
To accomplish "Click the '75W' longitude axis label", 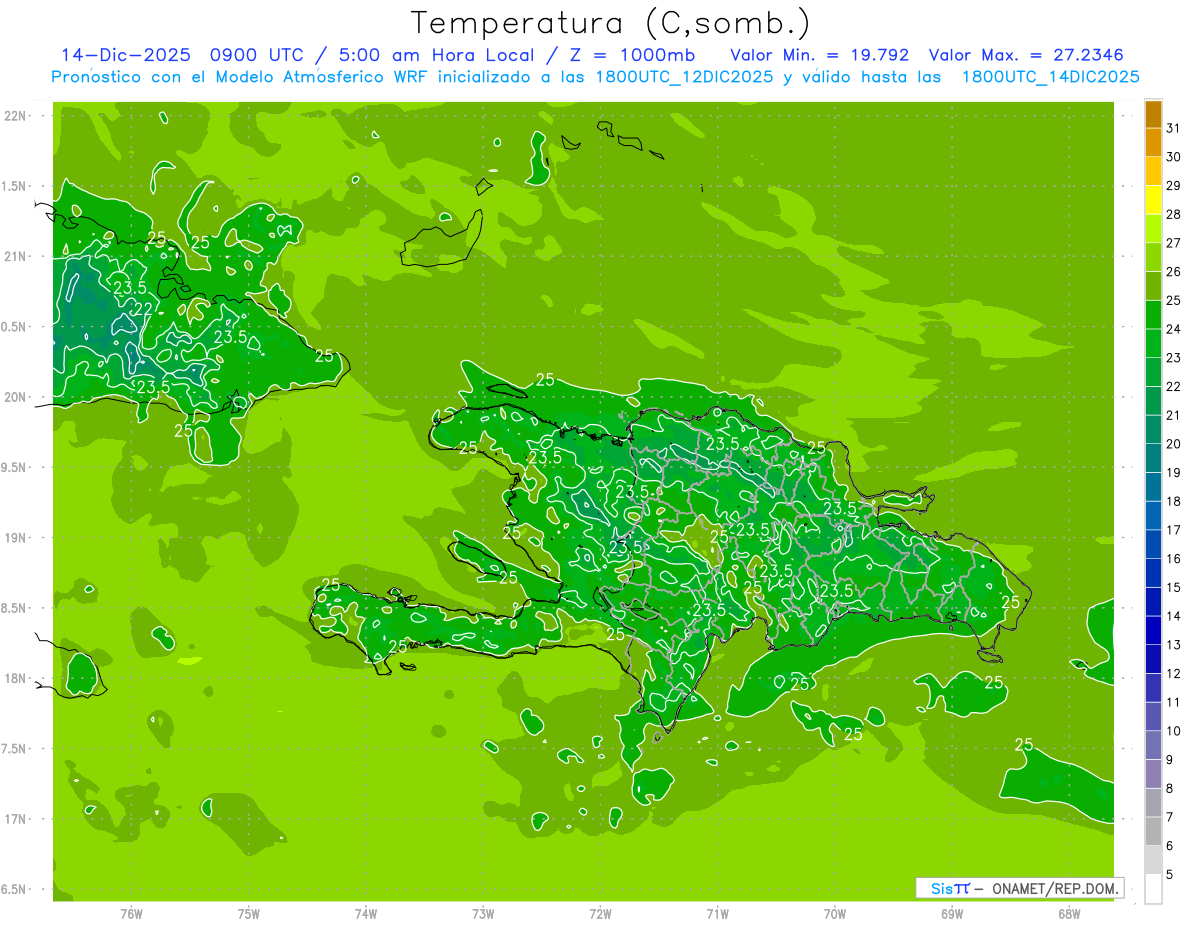I will (x=249, y=913).
